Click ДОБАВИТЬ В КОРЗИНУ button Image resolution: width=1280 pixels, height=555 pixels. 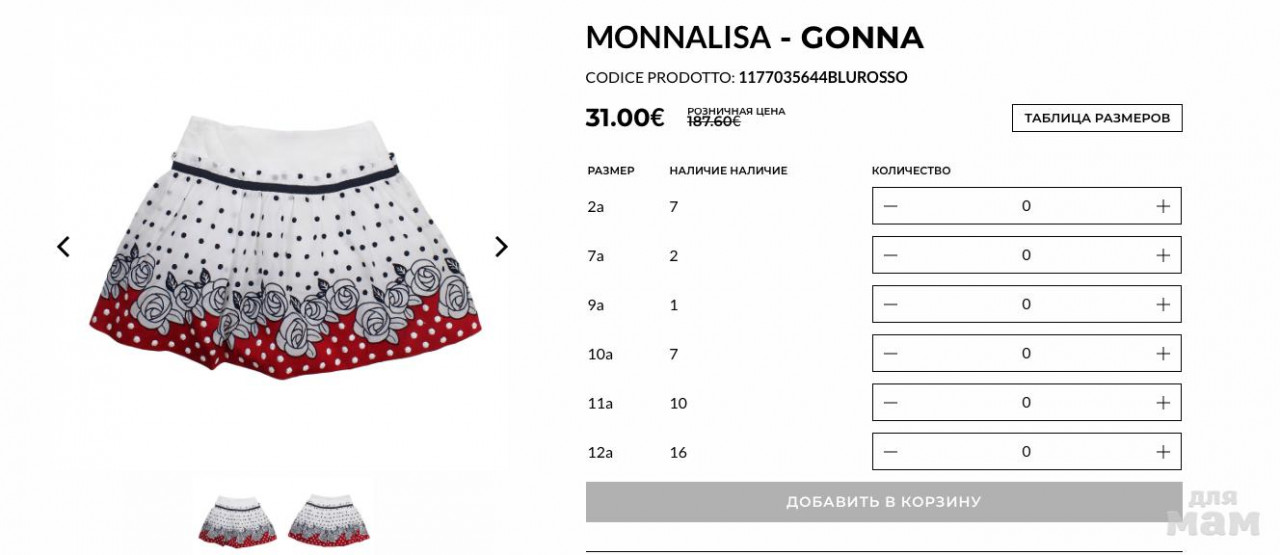883,502
